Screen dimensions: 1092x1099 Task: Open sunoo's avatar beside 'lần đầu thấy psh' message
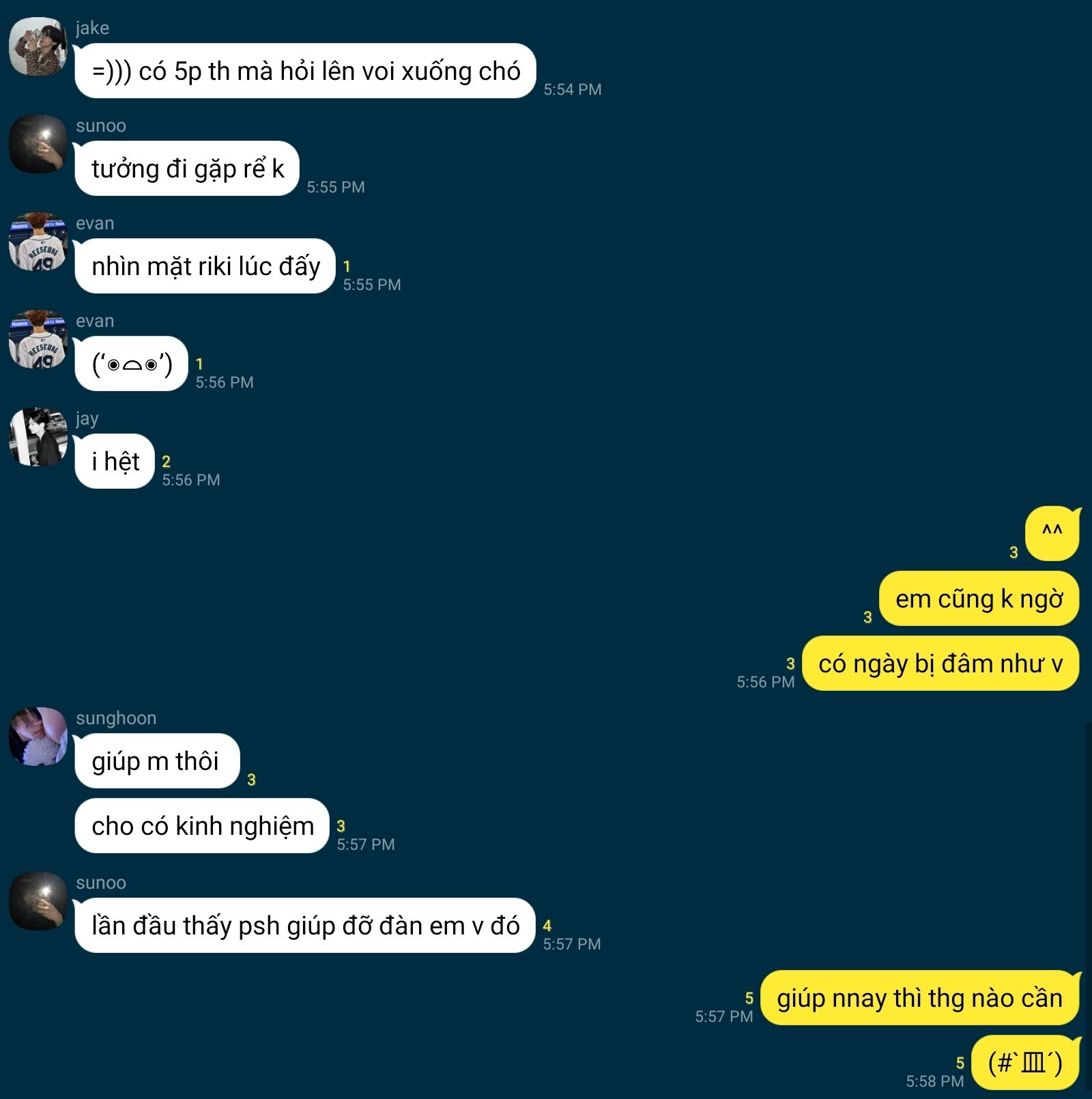click(38, 901)
